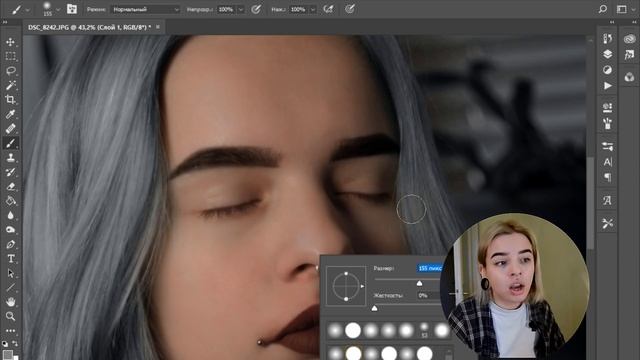Click the search magnifier in options bar
The width and height of the screenshot is (640, 360).
(x=603, y=9)
